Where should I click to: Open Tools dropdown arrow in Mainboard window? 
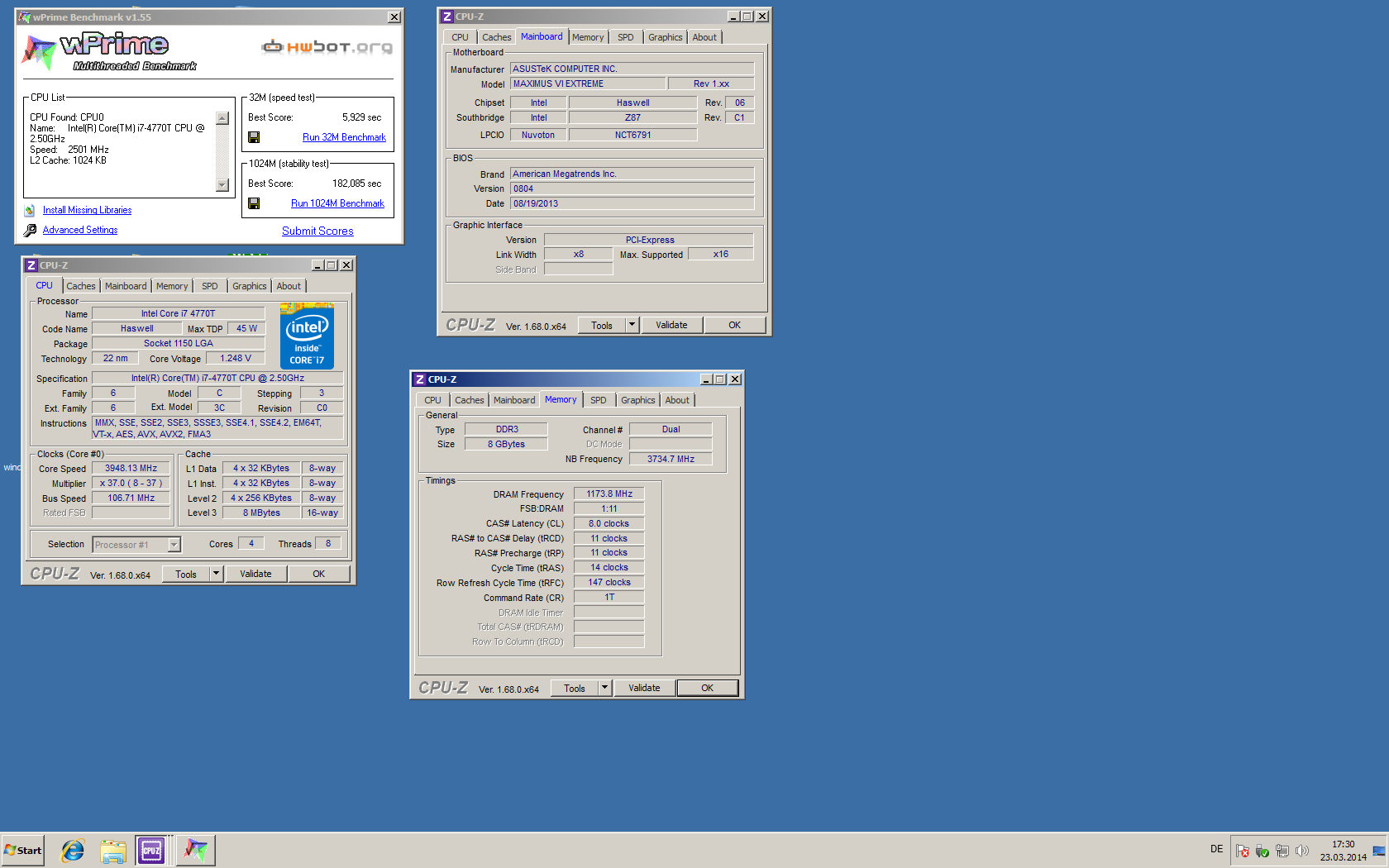(632, 325)
